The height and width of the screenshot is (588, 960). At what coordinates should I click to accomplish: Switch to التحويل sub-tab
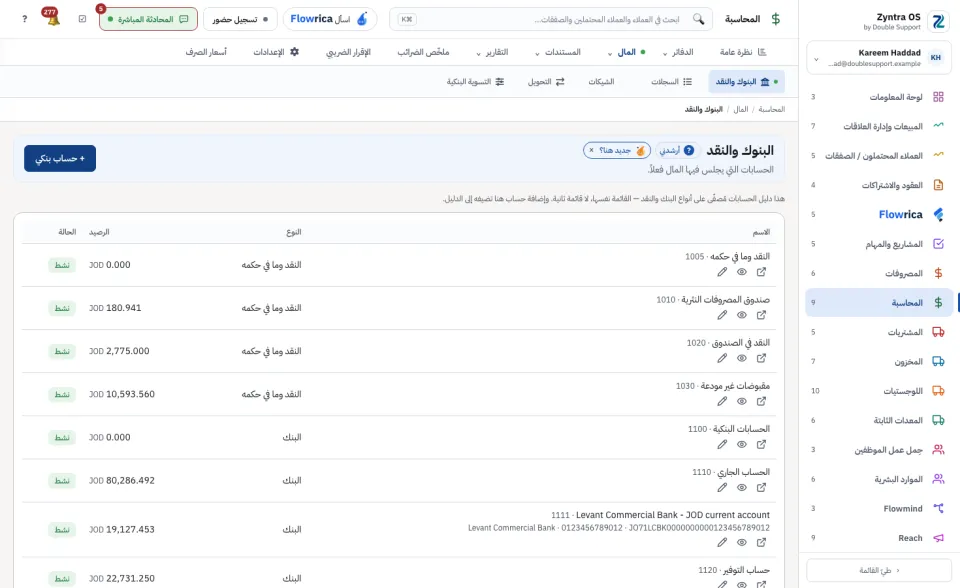coord(546,81)
